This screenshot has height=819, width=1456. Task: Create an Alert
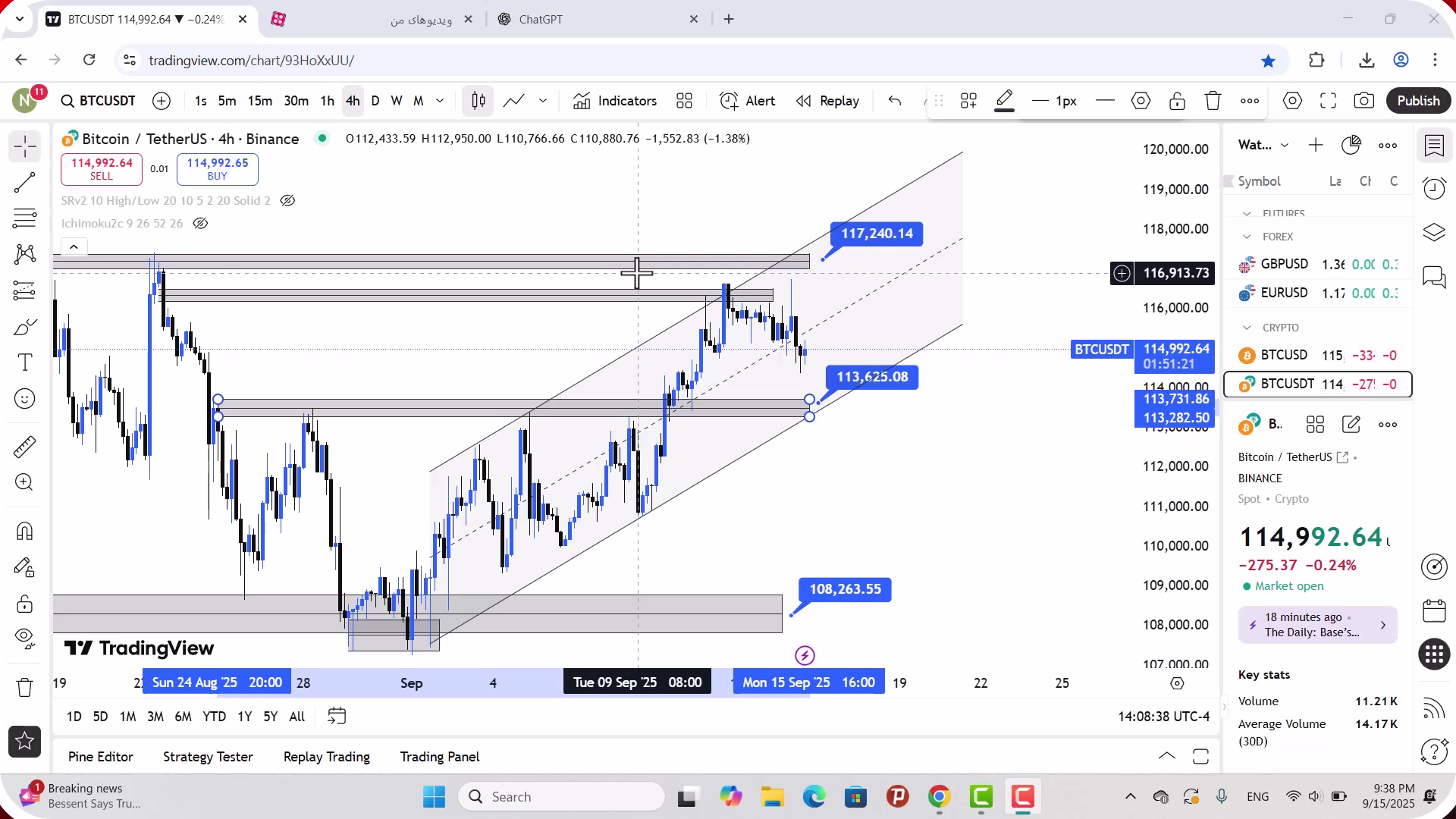[x=747, y=101]
